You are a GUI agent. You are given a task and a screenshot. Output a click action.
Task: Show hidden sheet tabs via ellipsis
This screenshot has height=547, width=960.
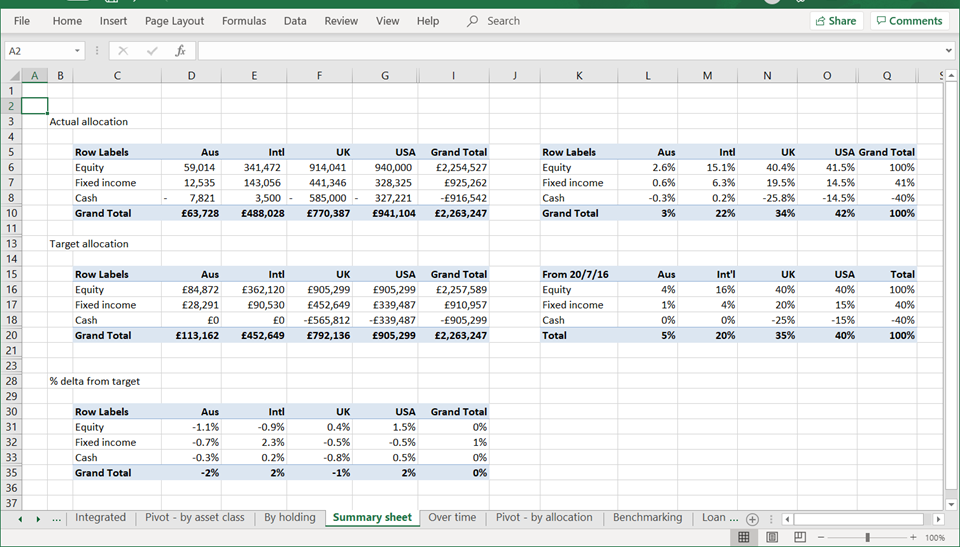pos(57,518)
